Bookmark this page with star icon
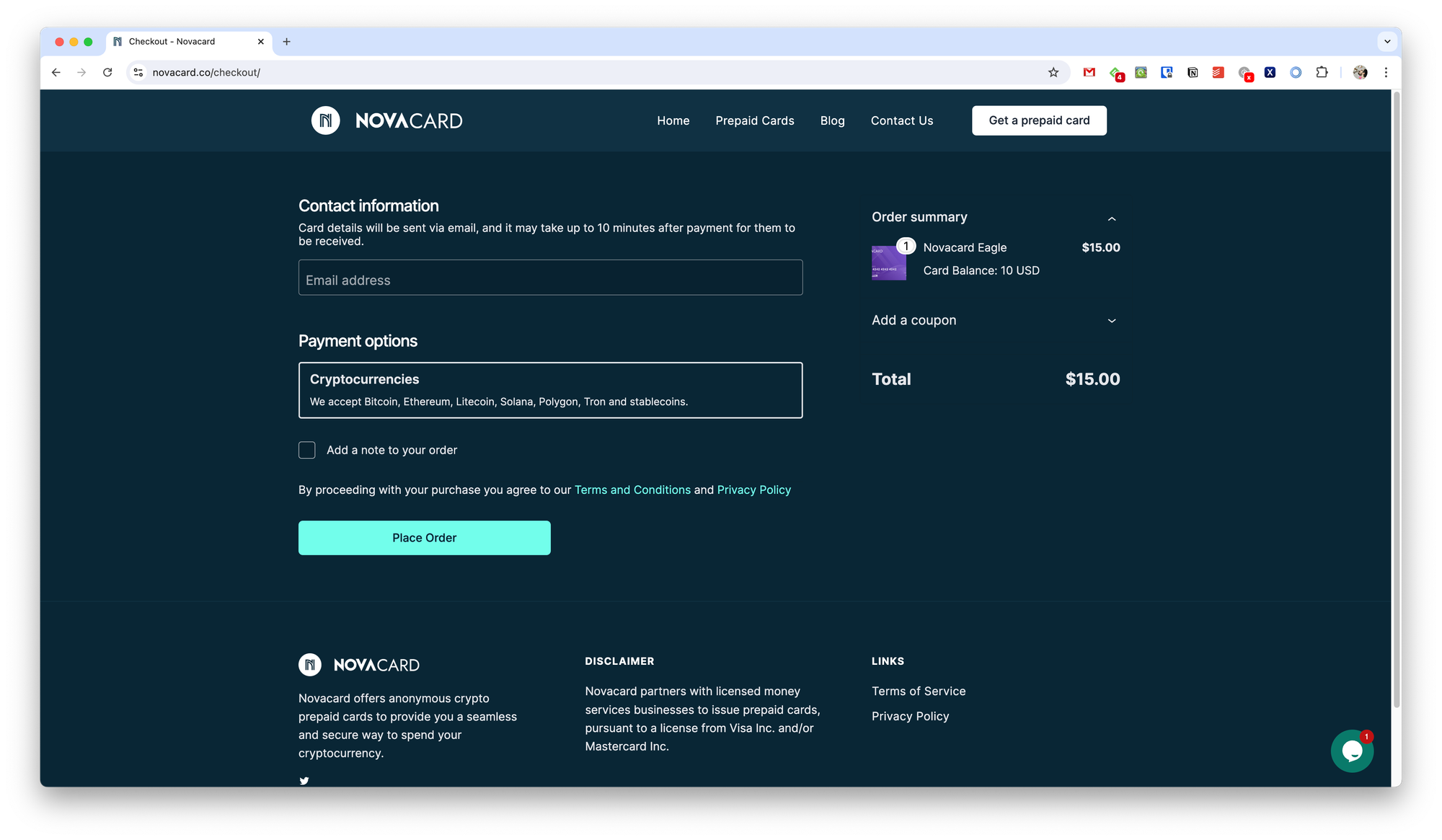This screenshot has height=840, width=1442. (x=1053, y=72)
